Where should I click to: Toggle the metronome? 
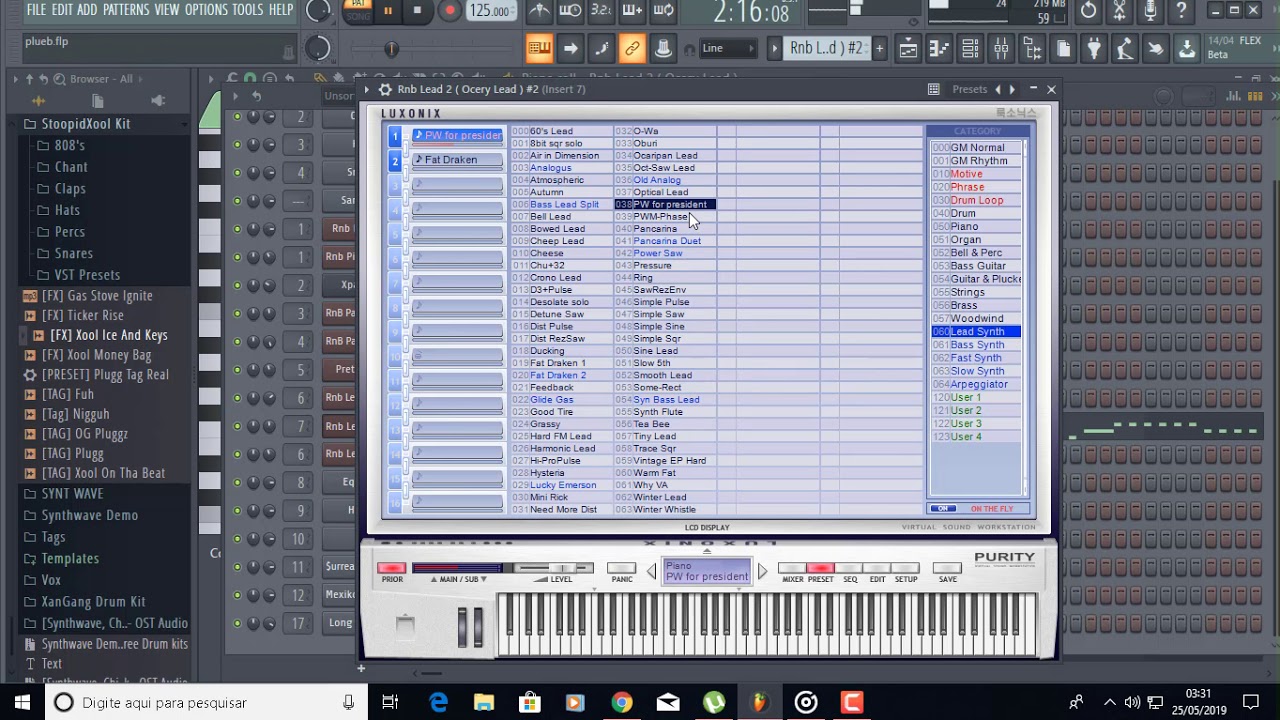click(540, 11)
